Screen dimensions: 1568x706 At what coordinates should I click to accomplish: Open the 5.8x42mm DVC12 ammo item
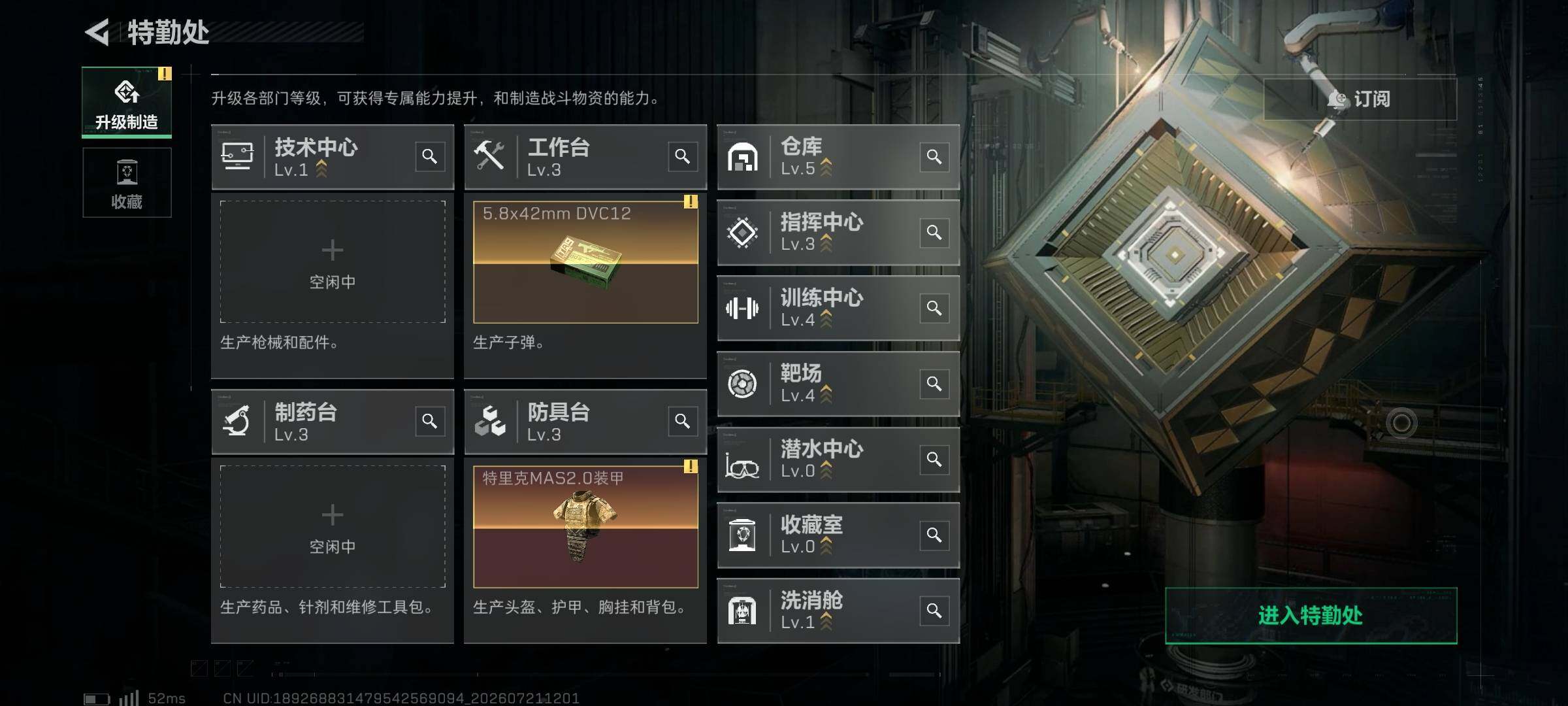point(585,261)
